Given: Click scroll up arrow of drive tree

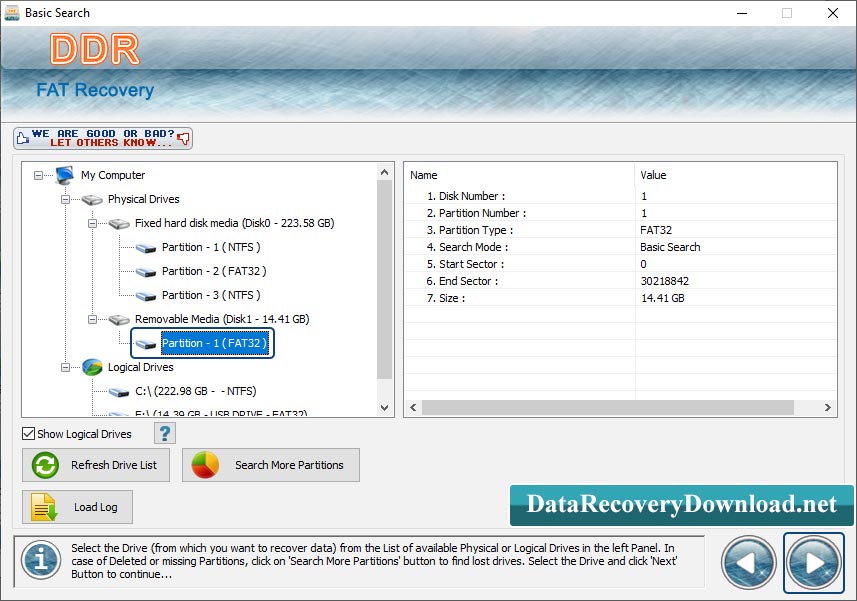Looking at the screenshot, I should [x=385, y=172].
